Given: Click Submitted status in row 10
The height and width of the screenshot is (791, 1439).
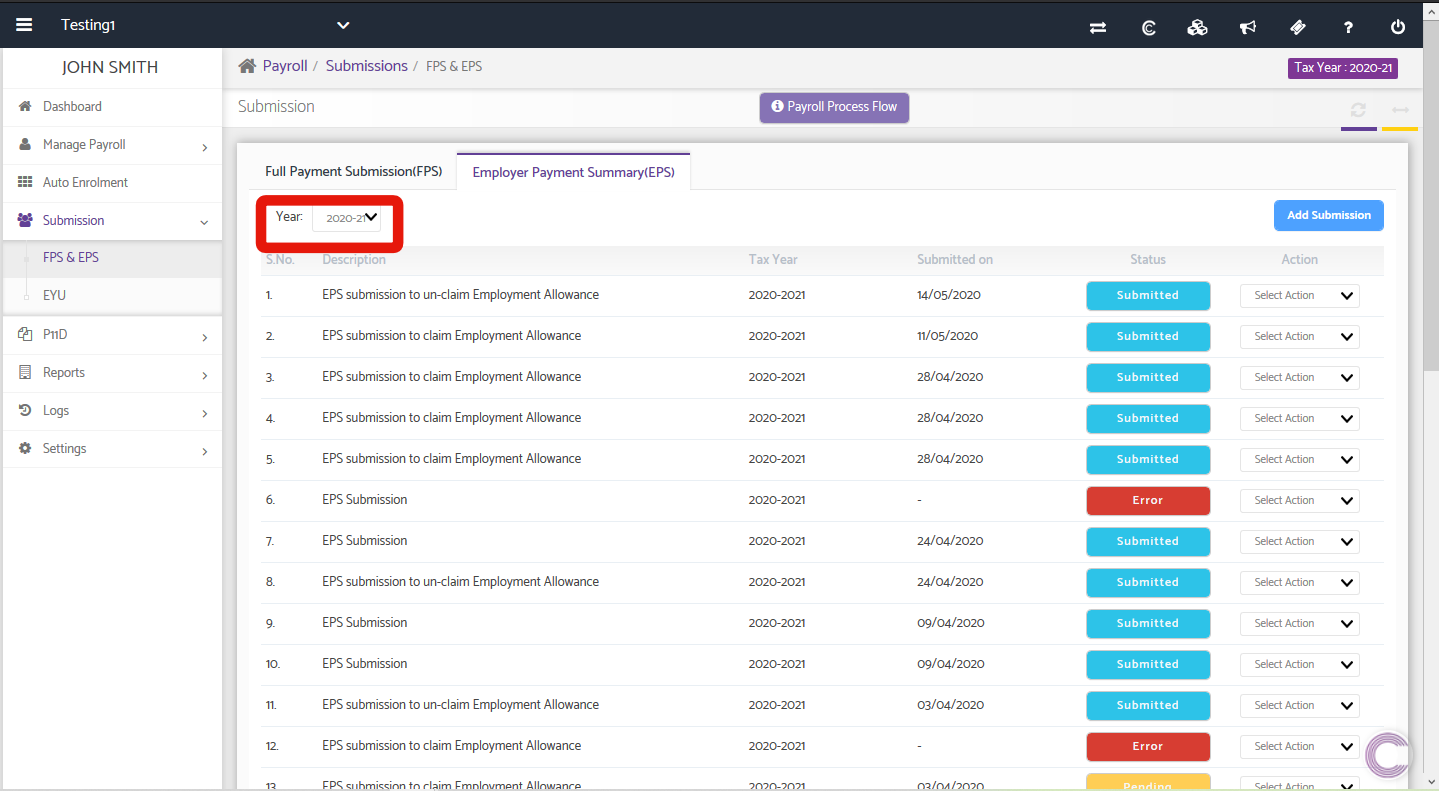Looking at the screenshot, I should point(1148,665).
